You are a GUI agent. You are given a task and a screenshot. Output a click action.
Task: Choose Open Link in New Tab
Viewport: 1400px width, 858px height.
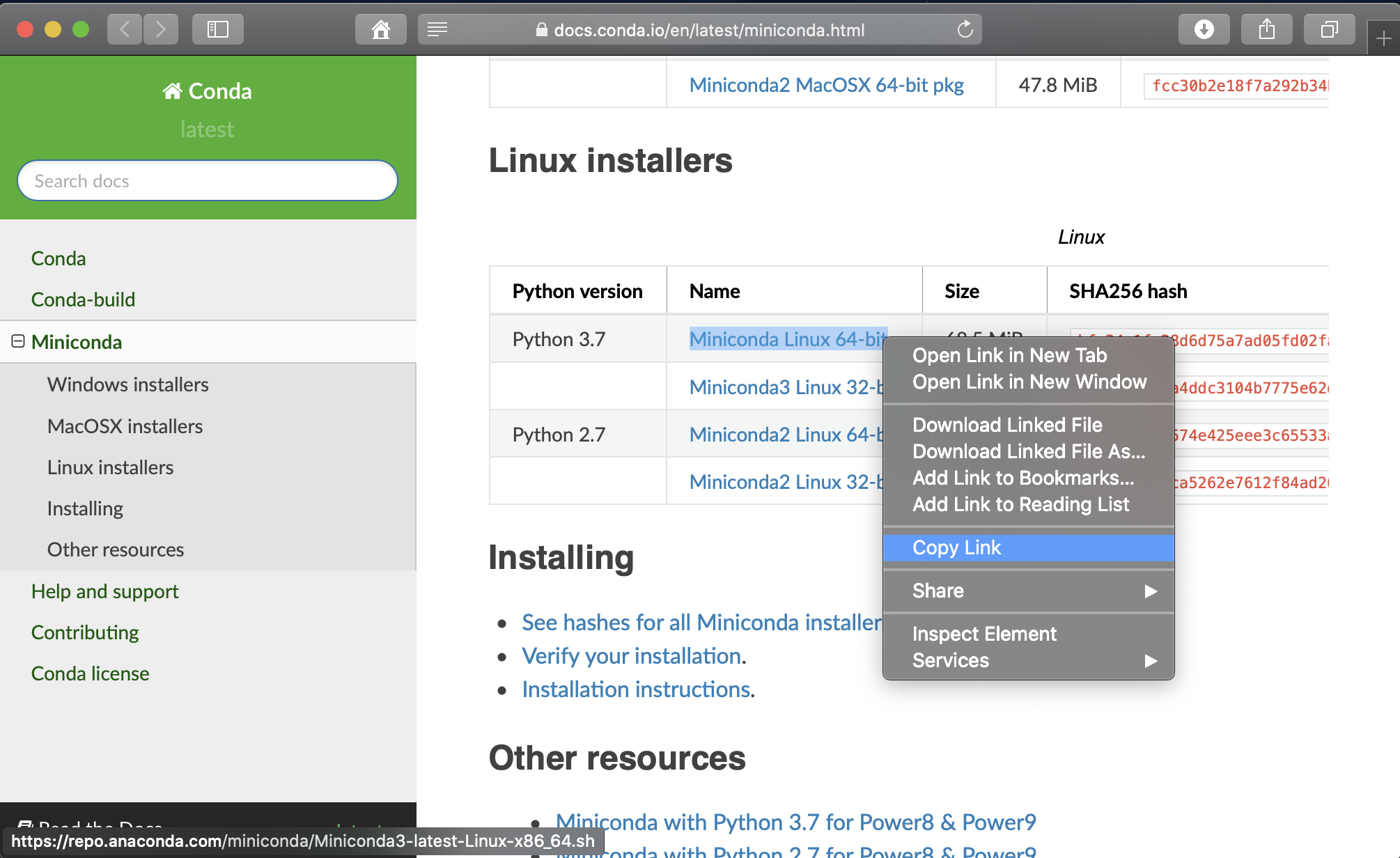[1029, 355]
